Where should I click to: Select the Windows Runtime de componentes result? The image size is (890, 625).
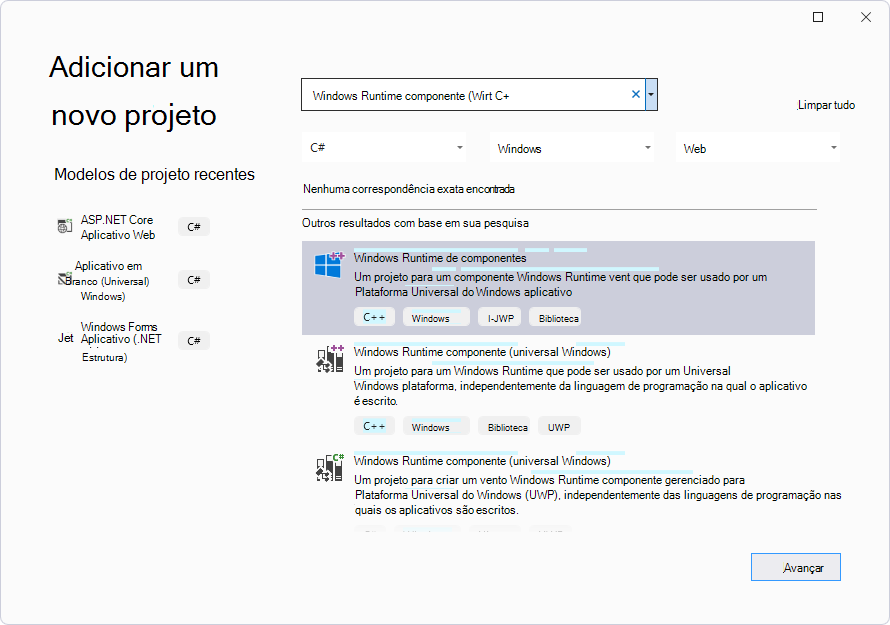pos(559,288)
